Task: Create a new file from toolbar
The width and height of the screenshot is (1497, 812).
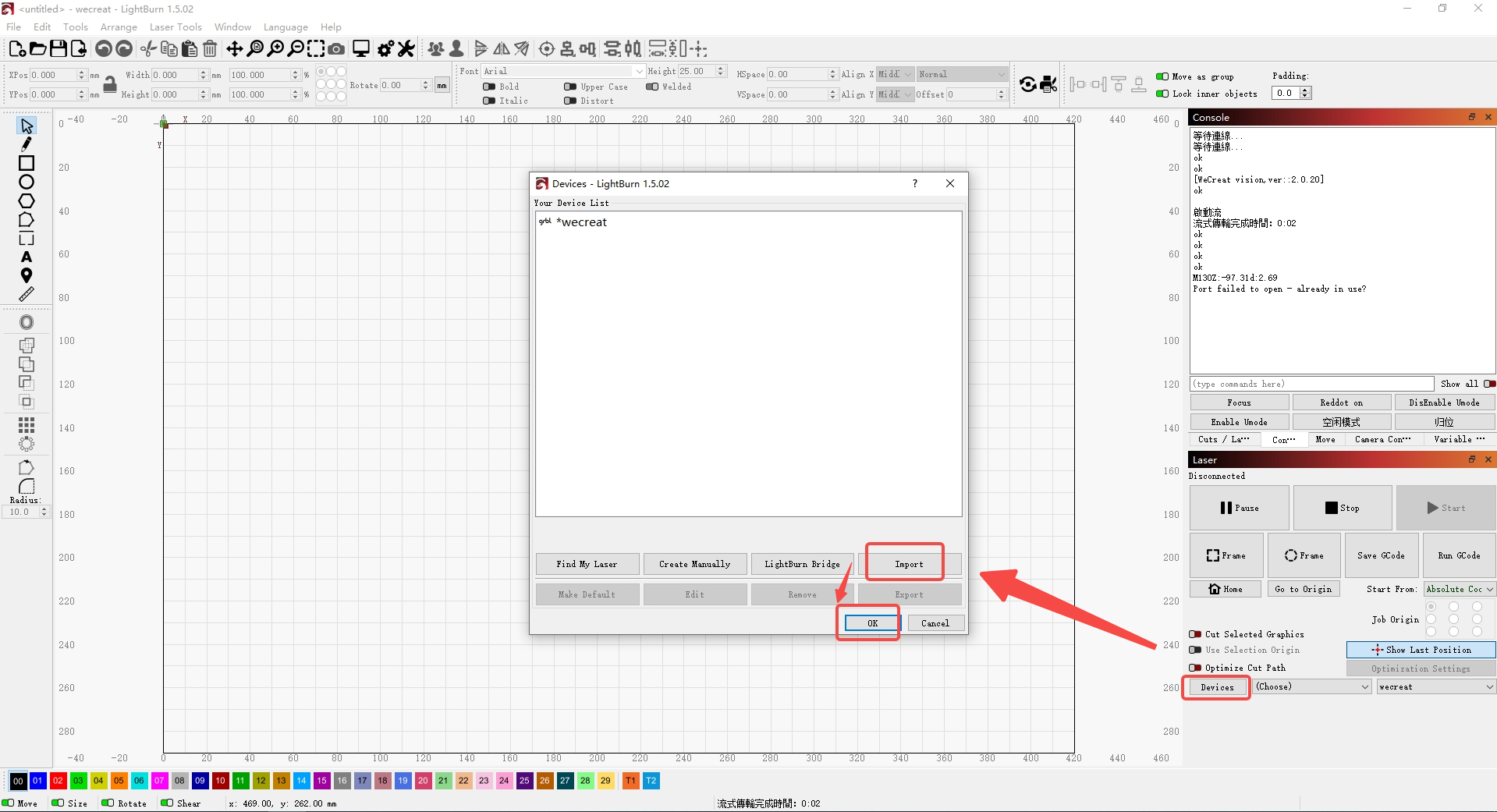Action: pos(17,49)
